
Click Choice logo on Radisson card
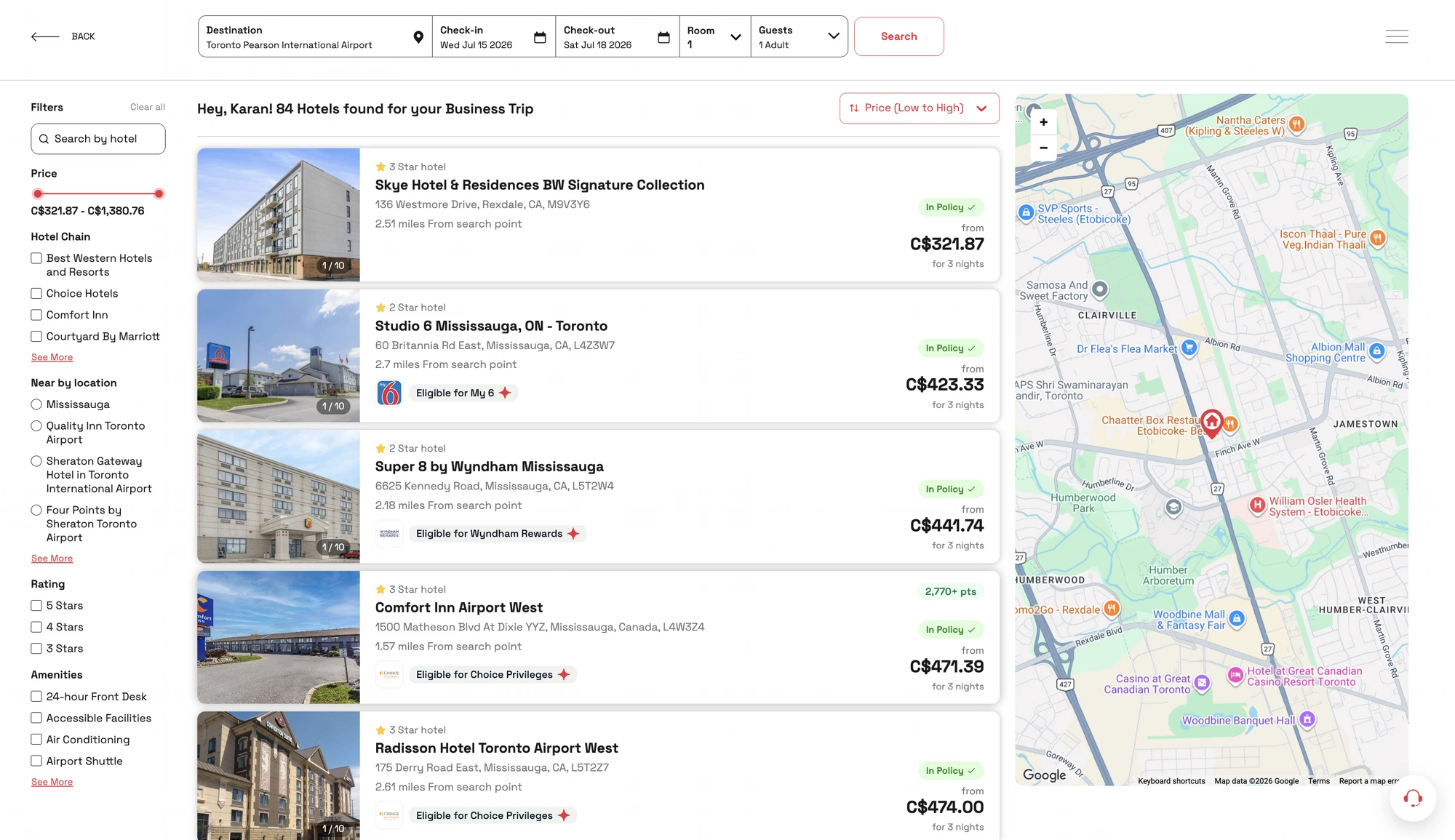(389, 815)
